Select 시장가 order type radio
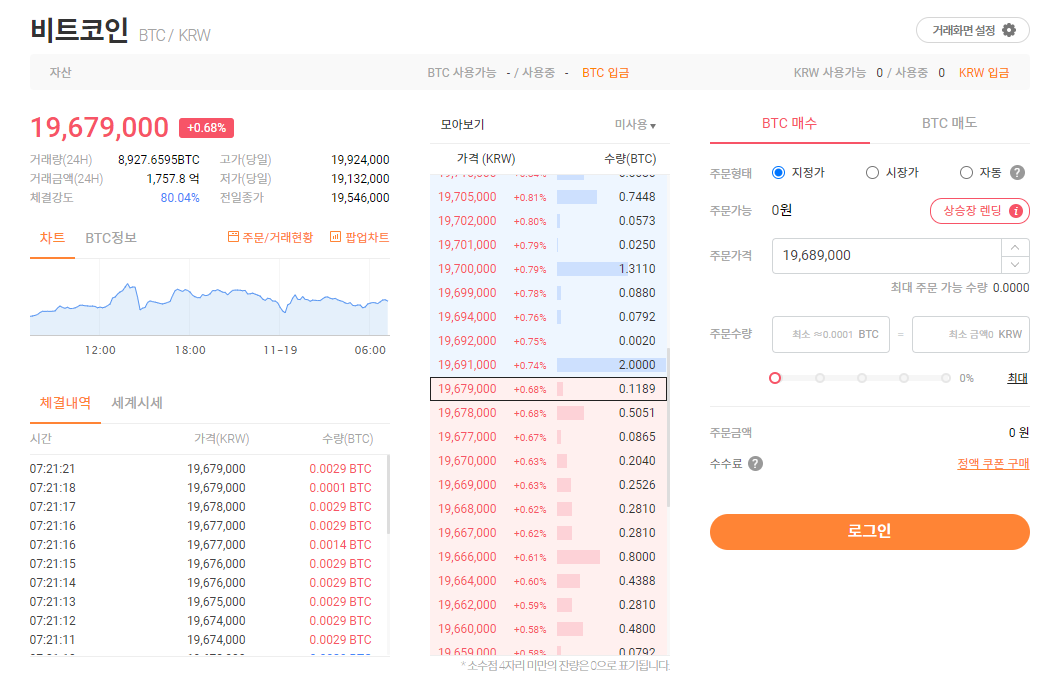This screenshot has width=1052, height=695. pyautogui.click(x=872, y=172)
